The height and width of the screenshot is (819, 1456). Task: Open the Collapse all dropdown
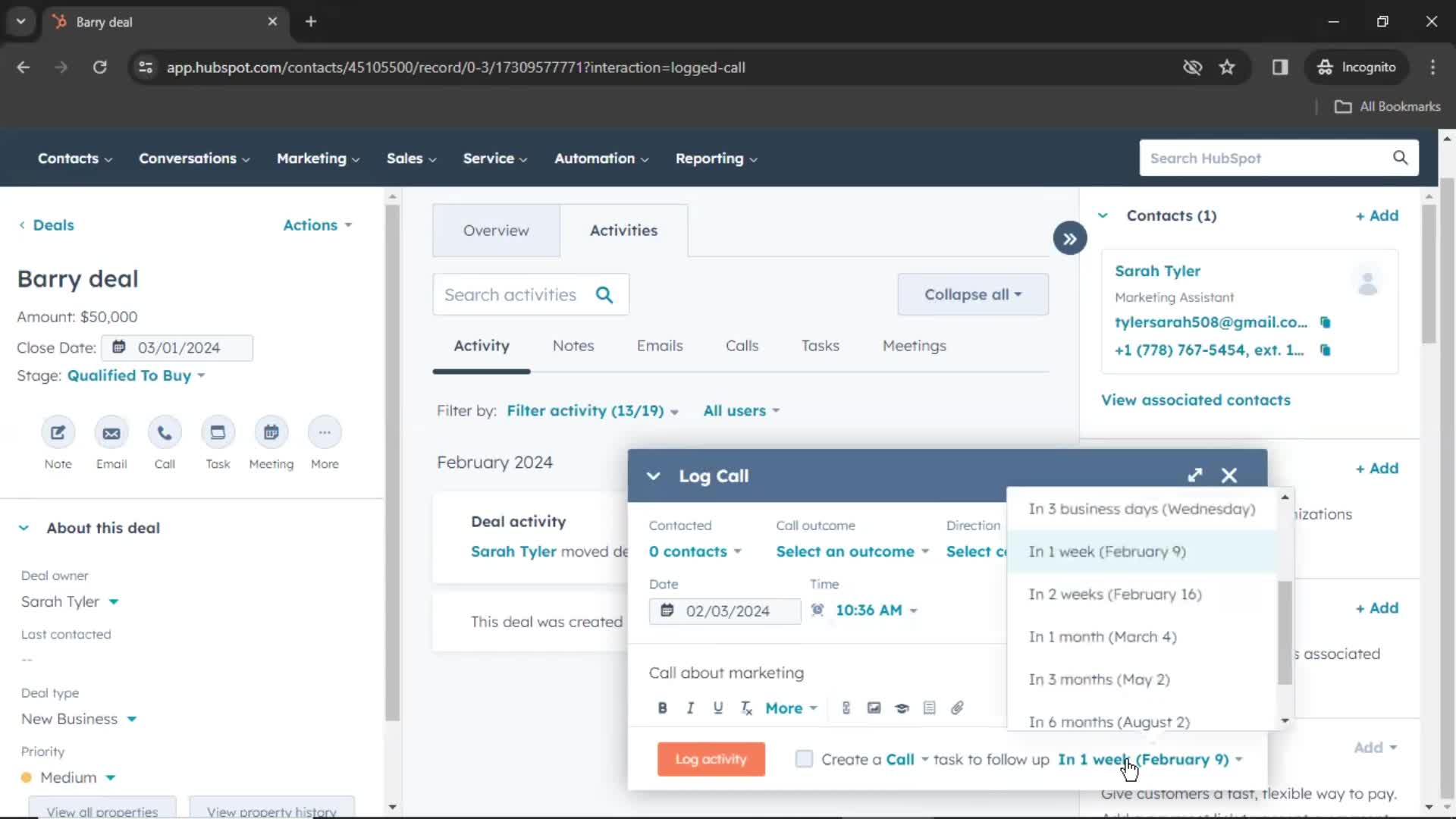973,294
